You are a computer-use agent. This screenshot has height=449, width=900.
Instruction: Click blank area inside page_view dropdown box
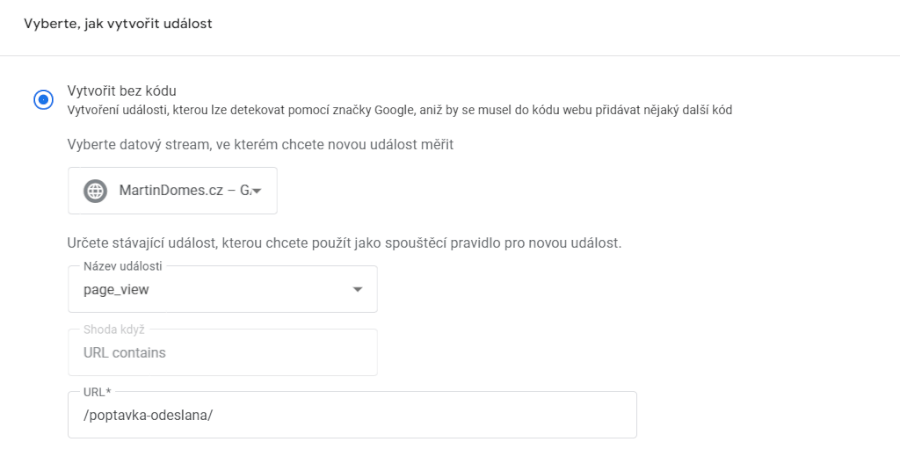[x=247, y=290]
